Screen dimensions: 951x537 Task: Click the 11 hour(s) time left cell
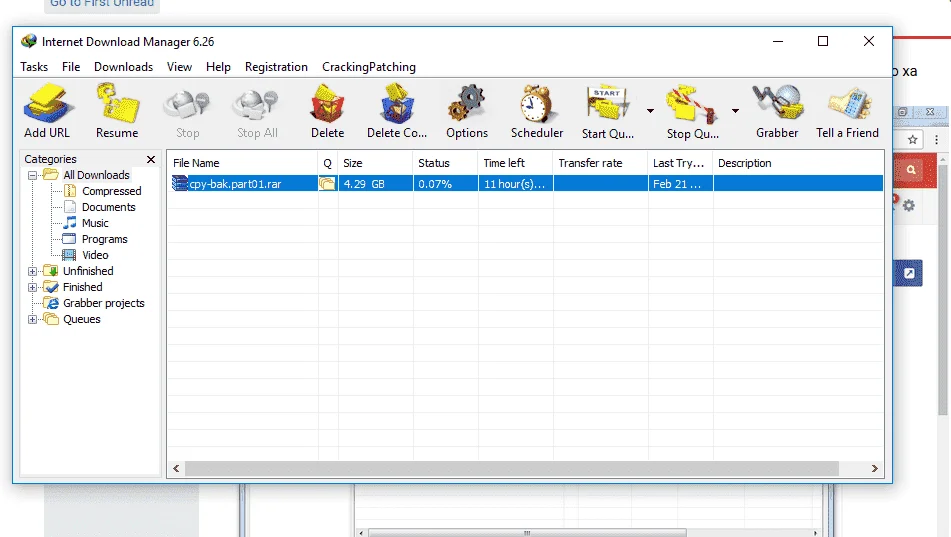coord(514,184)
